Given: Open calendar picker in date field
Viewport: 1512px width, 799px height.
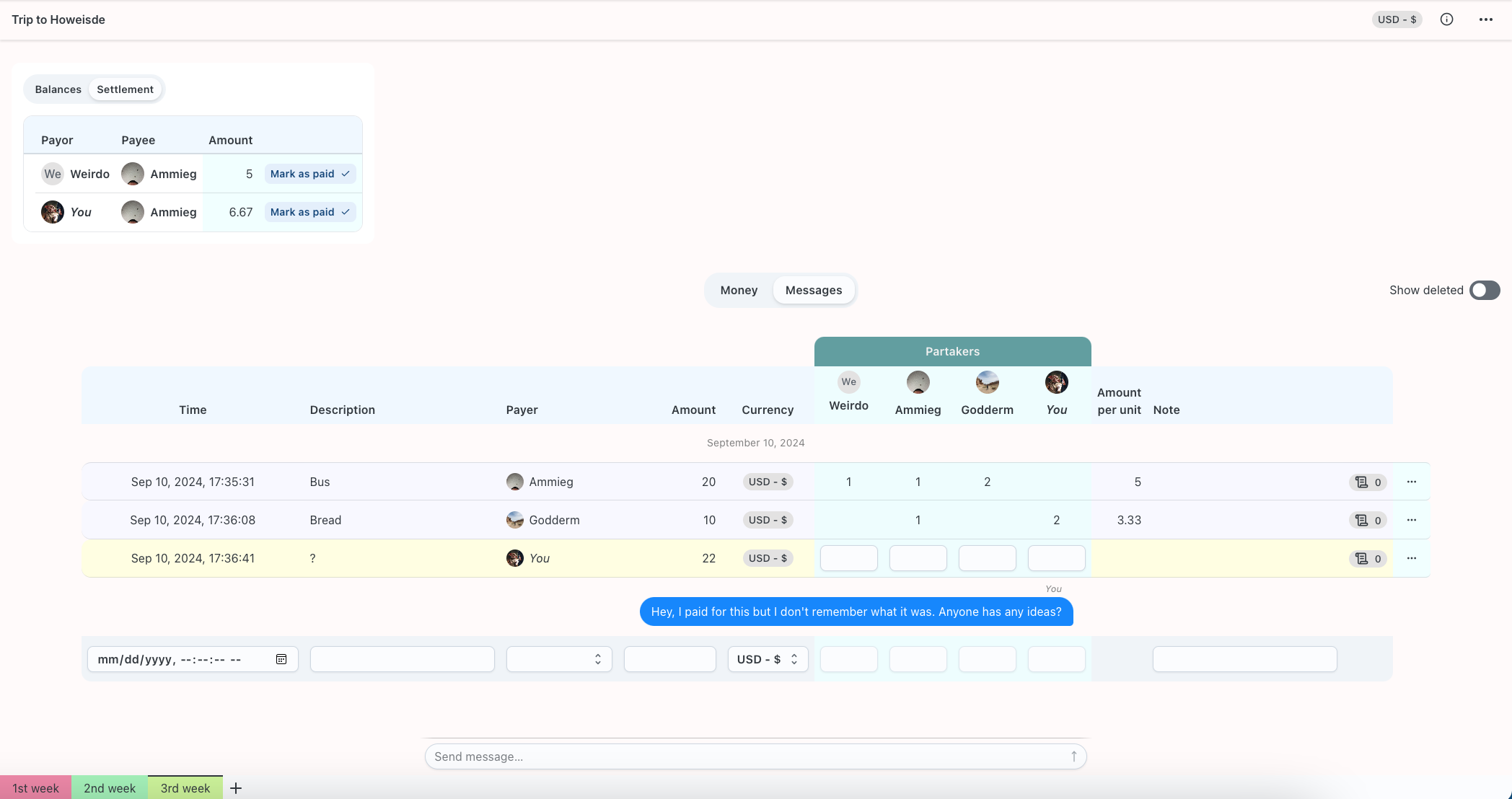Looking at the screenshot, I should click(281, 659).
